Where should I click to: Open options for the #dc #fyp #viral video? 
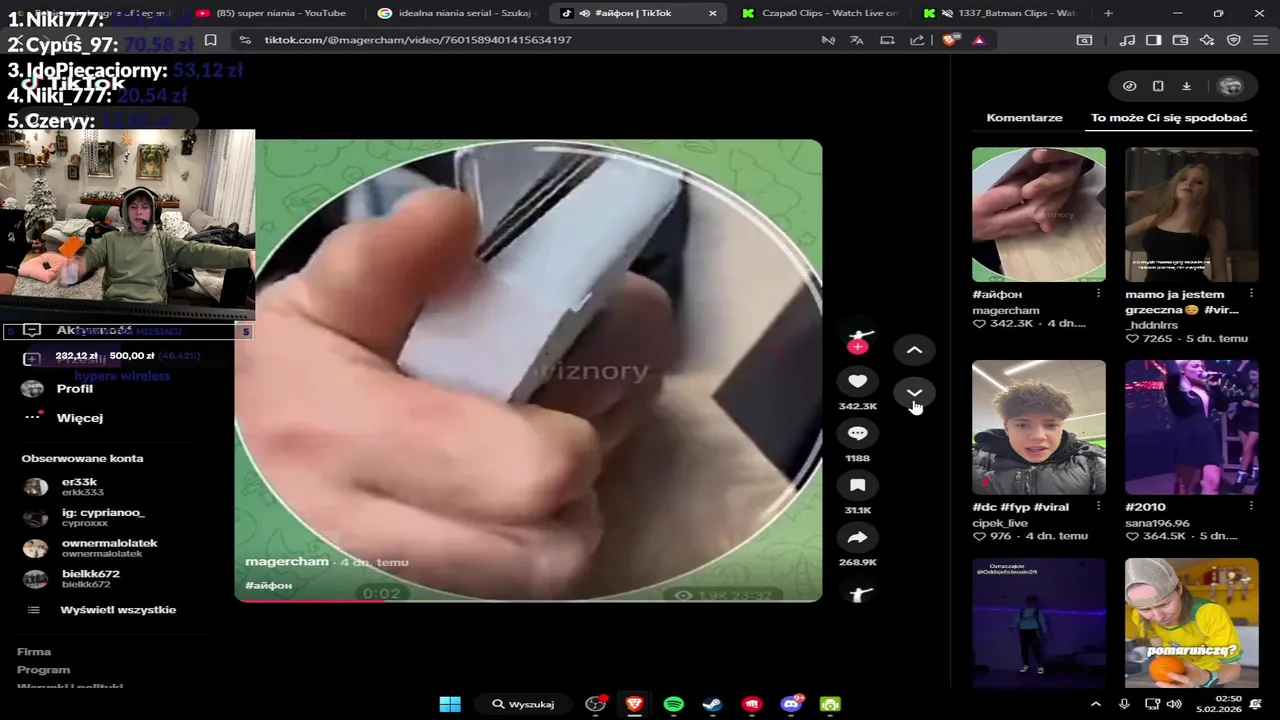click(1098, 507)
